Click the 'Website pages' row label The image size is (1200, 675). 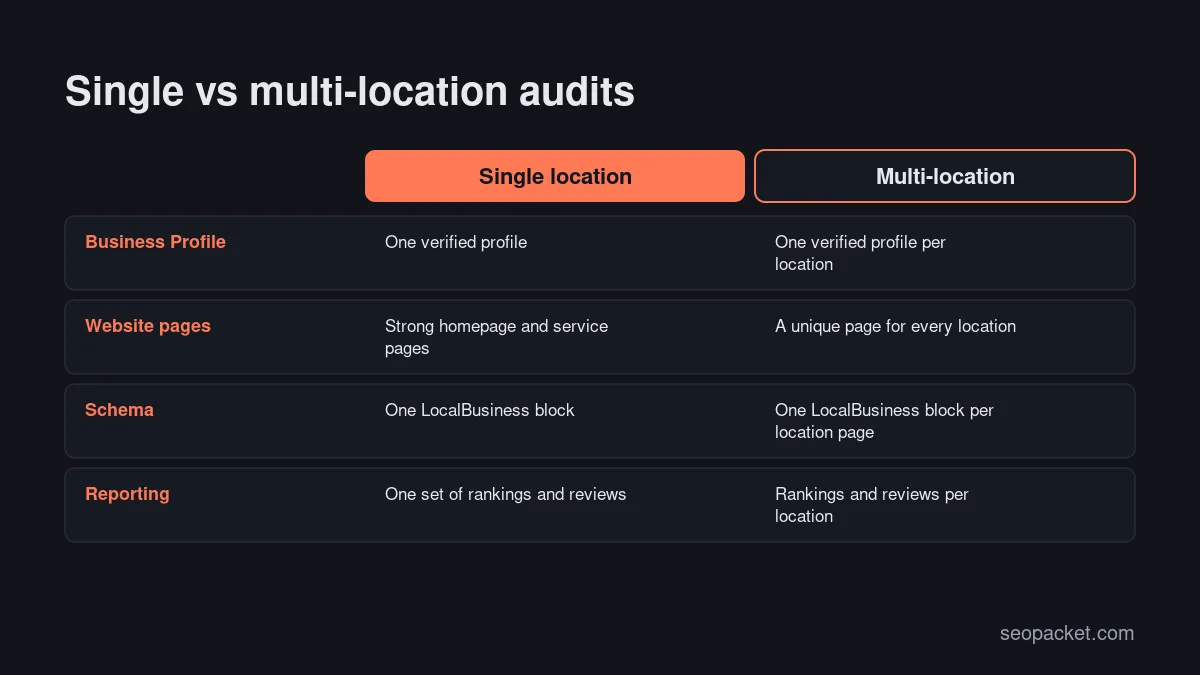click(148, 326)
